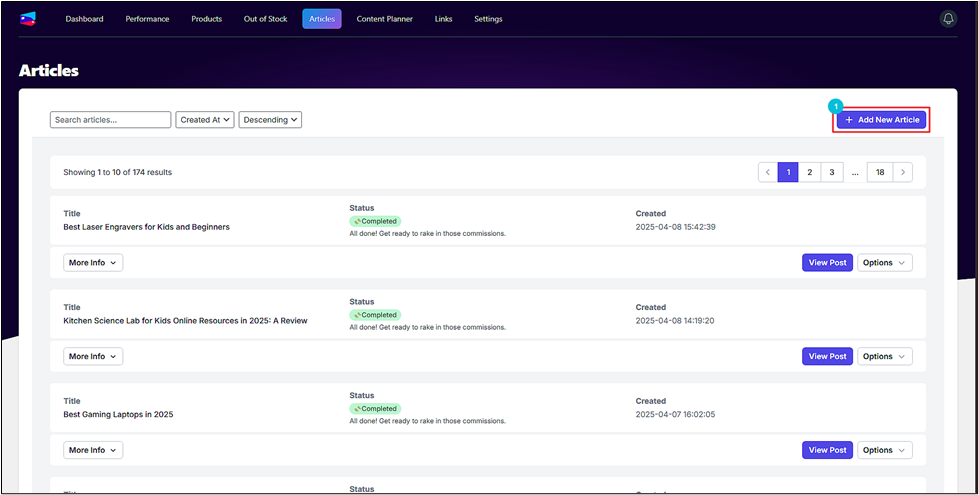Open Options for Best Laser Engravers article
The width and height of the screenshot is (979, 495).
pos(885,263)
